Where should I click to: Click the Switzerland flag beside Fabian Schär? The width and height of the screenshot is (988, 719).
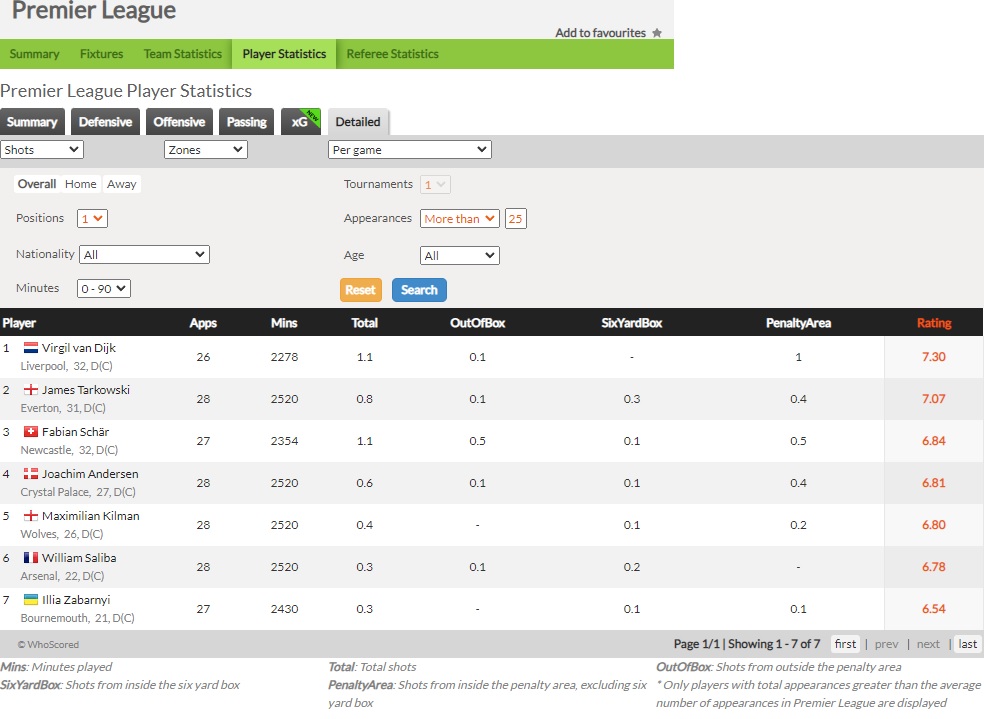tap(31, 432)
